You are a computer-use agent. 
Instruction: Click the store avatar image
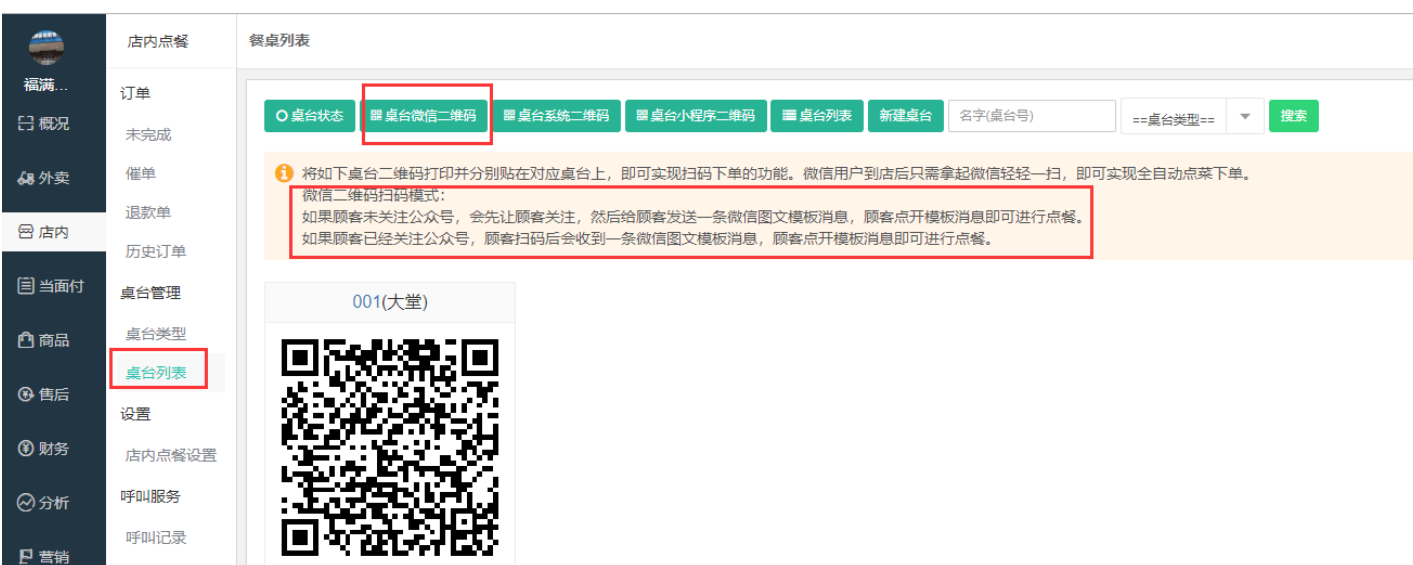coord(46,46)
